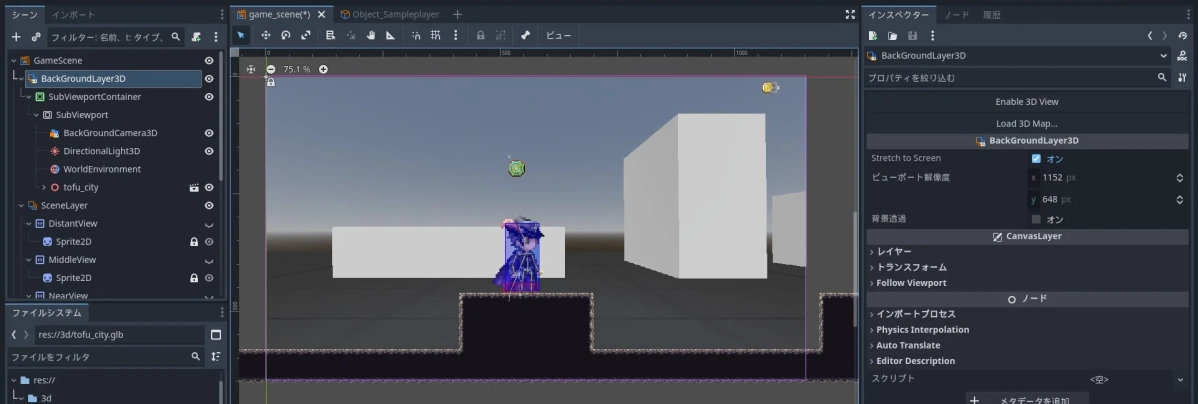Toggle visibility of GameScene node
This screenshot has width=1198, height=404.
pyautogui.click(x=209, y=60)
